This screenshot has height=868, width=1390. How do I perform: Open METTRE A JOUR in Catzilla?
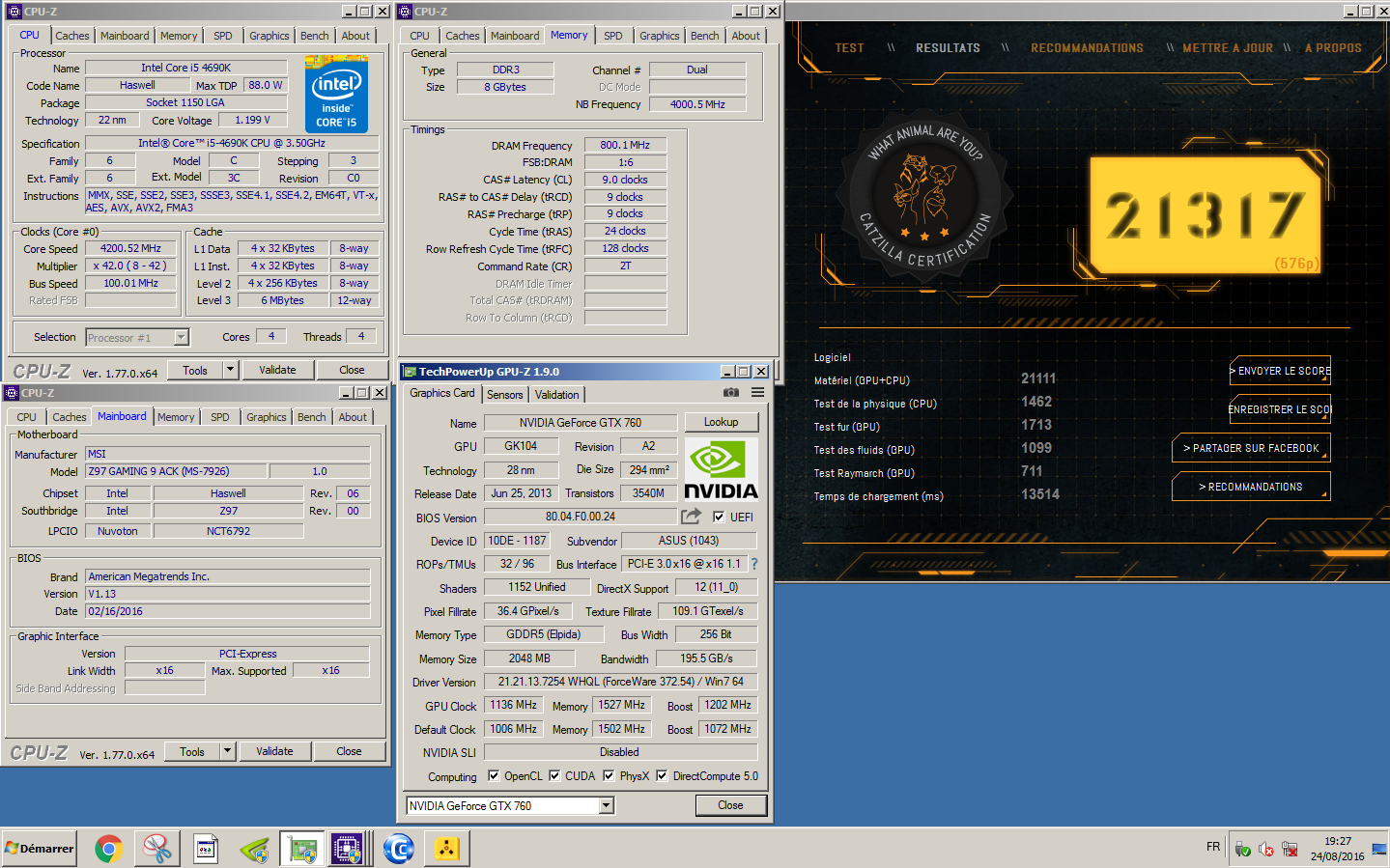click(1228, 48)
